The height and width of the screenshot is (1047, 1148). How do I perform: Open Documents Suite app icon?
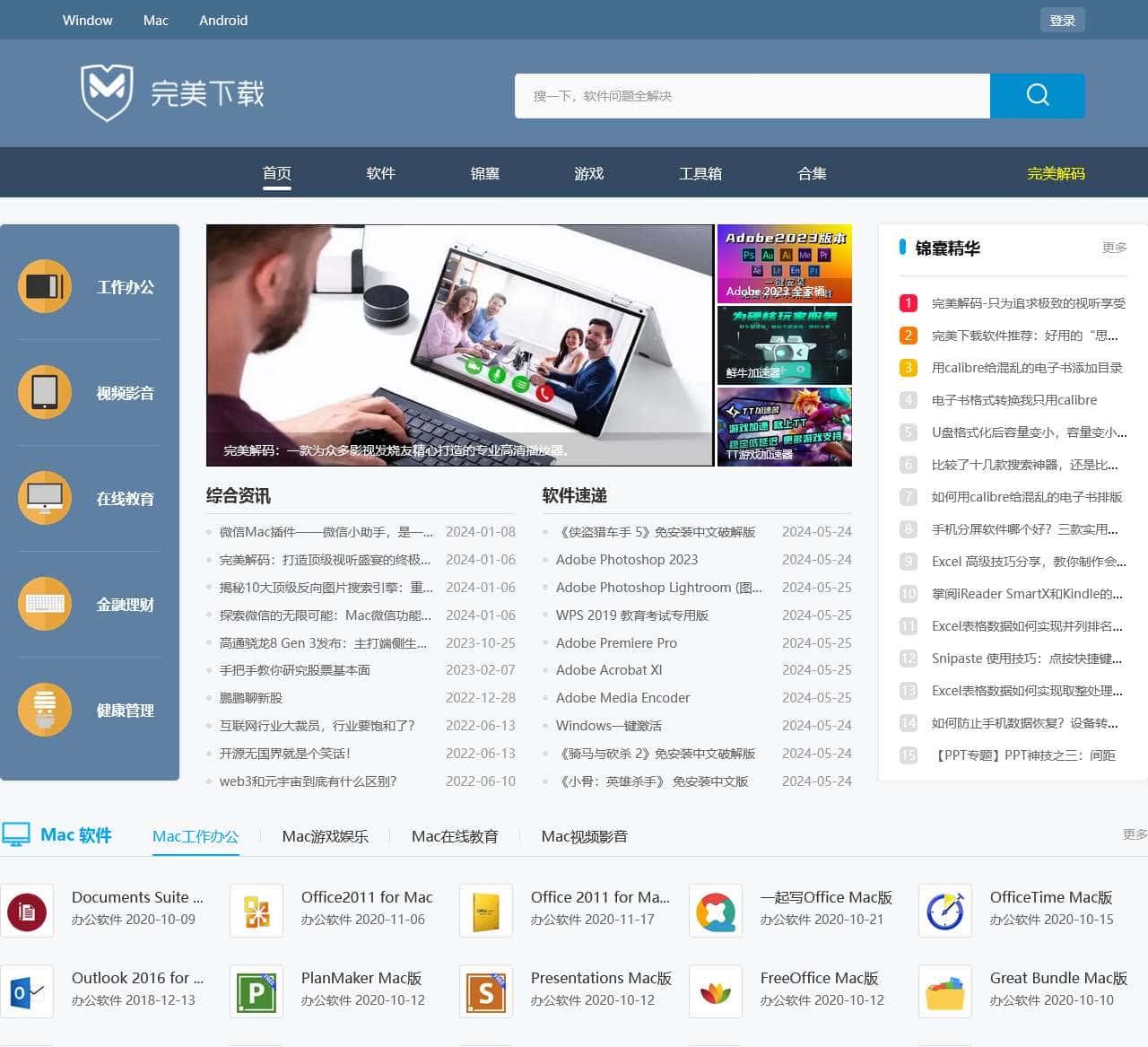27,911
